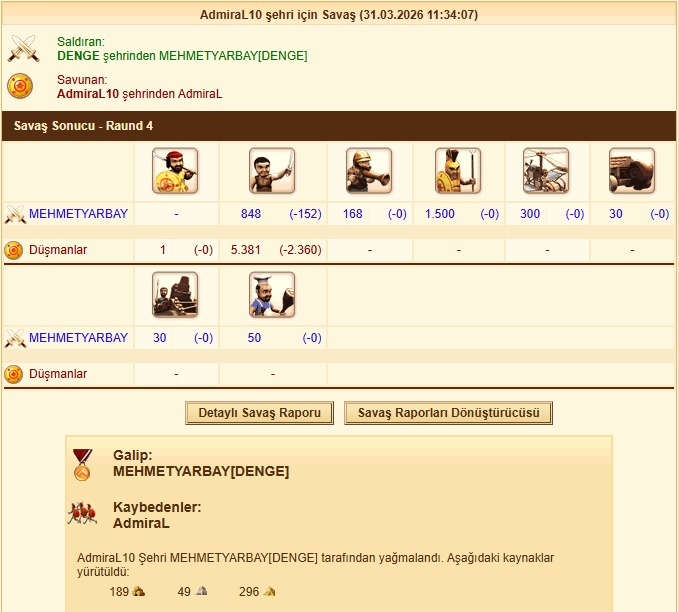This screenshot has width=679, height=612.
Task: Click the looted sulphur amount 296
Action: click(x=249, y=592)
